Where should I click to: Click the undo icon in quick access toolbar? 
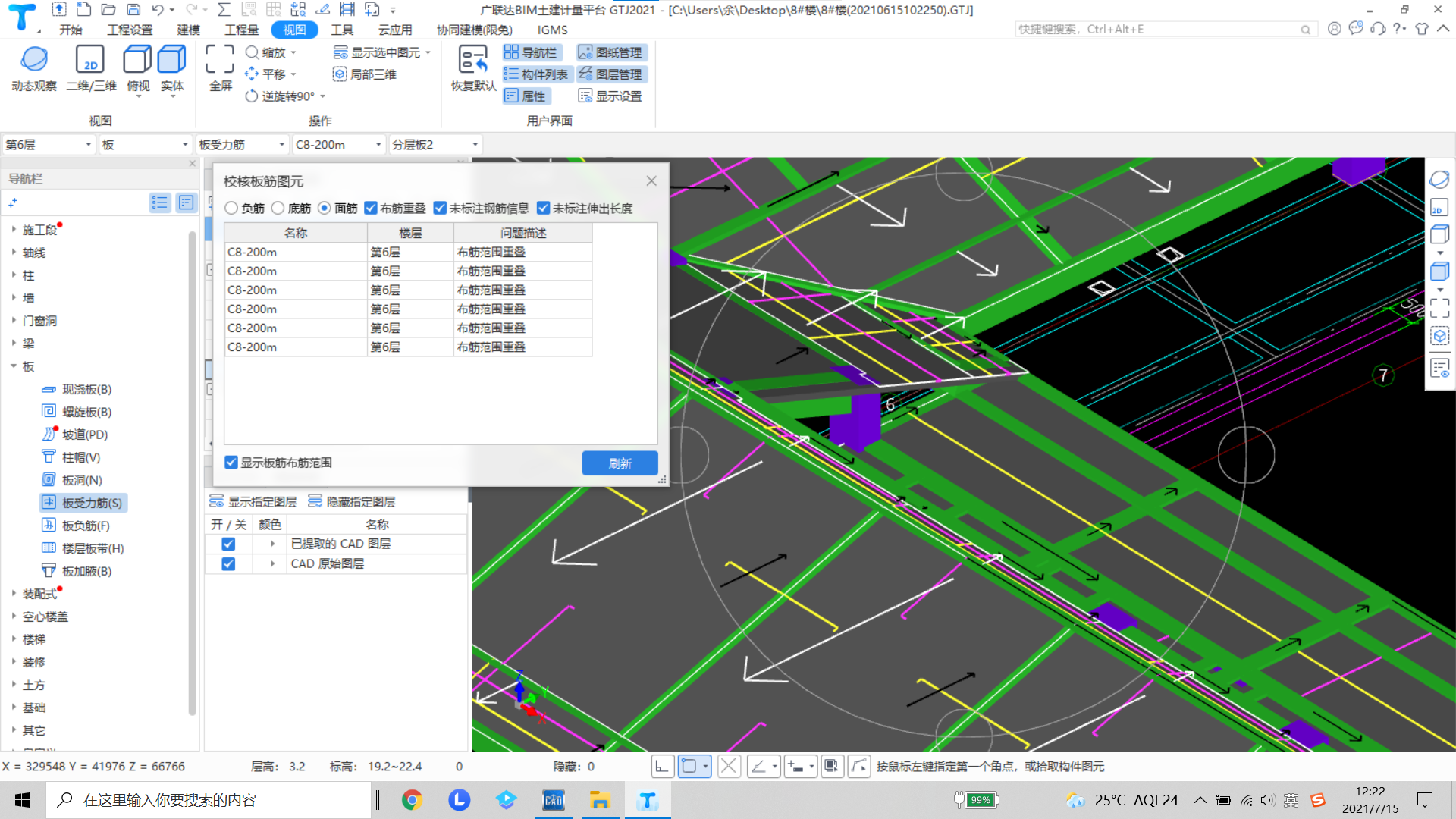pyautogui.click(x=158, y=10)
